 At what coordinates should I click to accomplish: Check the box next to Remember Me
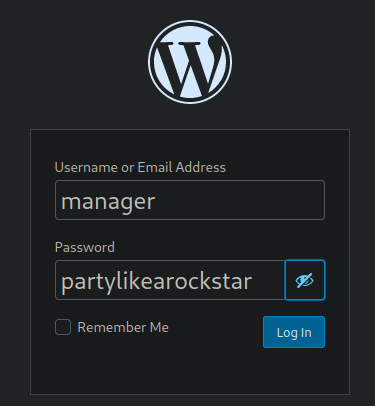tap(63, 327)
